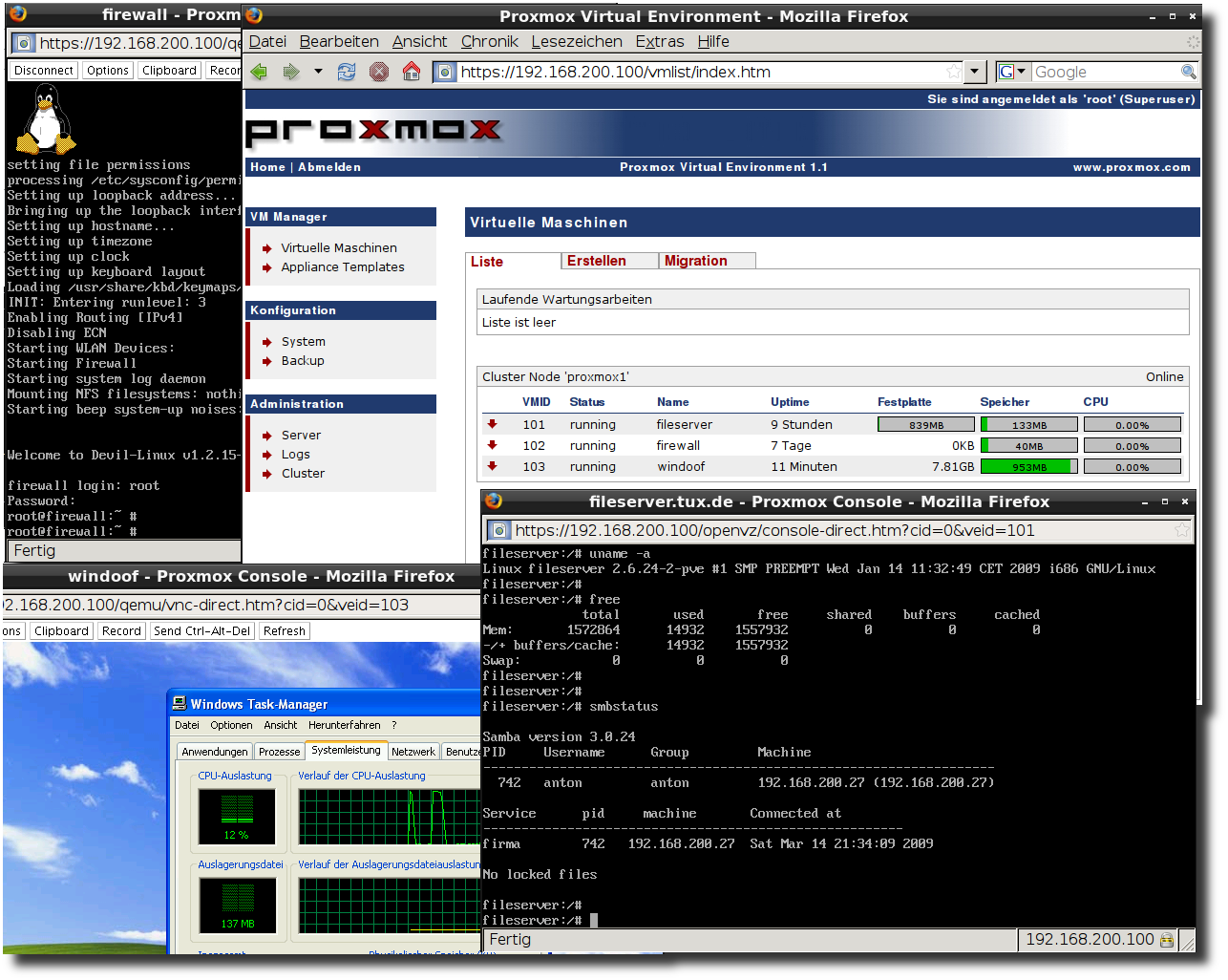Click the Firefox back arrow button
The height and width of the screenshot is (980, 1228).
pyautogui.click(x=259, y=72)
